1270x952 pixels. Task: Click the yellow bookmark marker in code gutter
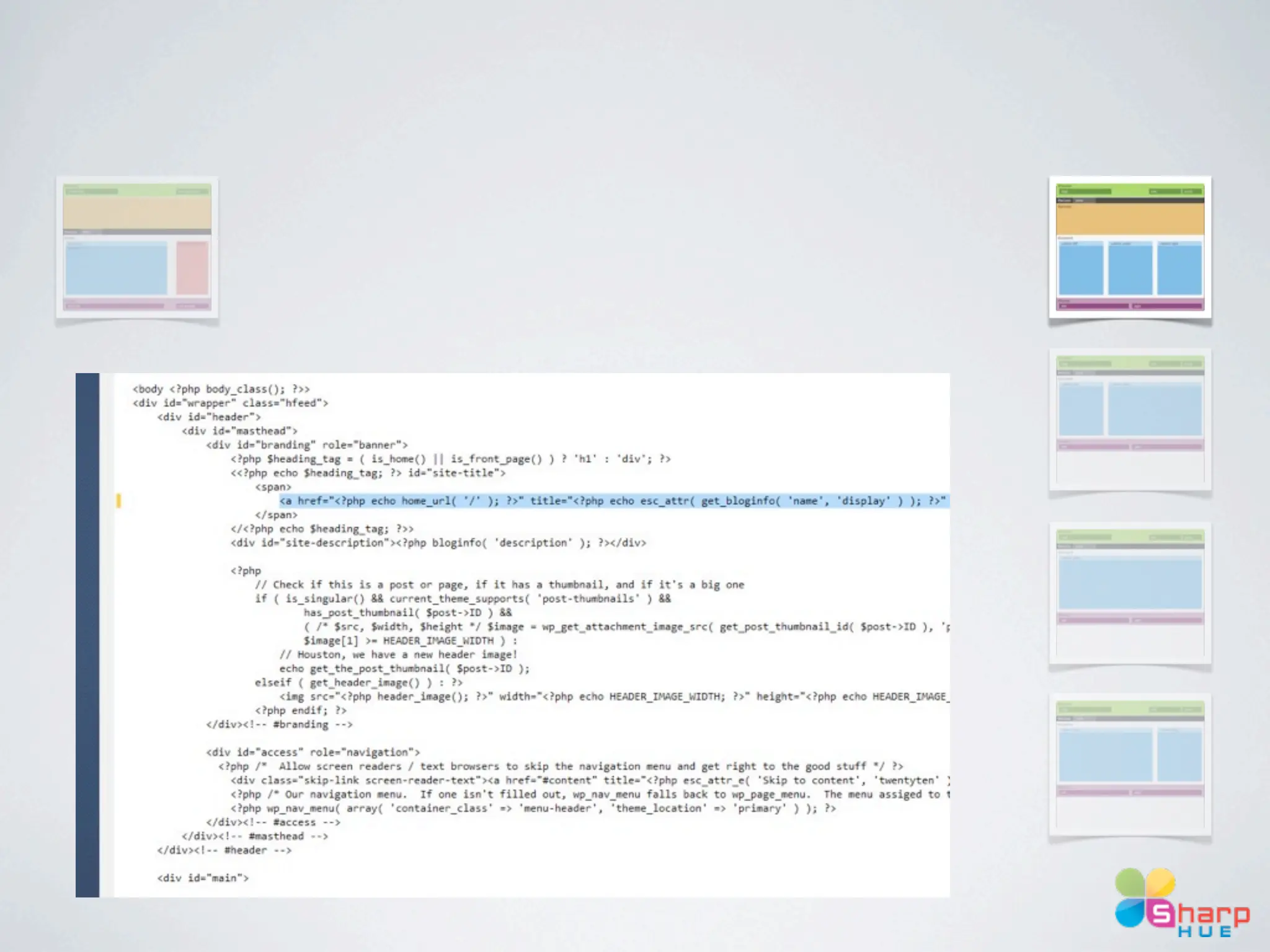click(118, 501)
